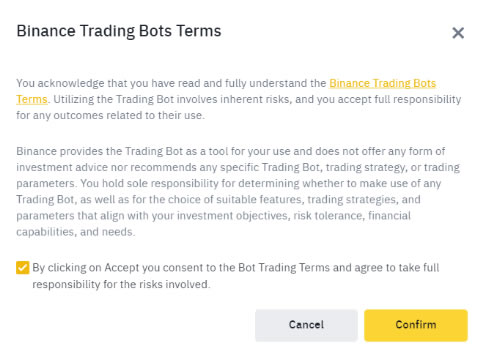500x360 pixels.
Task: Click the "capabilities, and needs" text line
Action: (76, 232)
